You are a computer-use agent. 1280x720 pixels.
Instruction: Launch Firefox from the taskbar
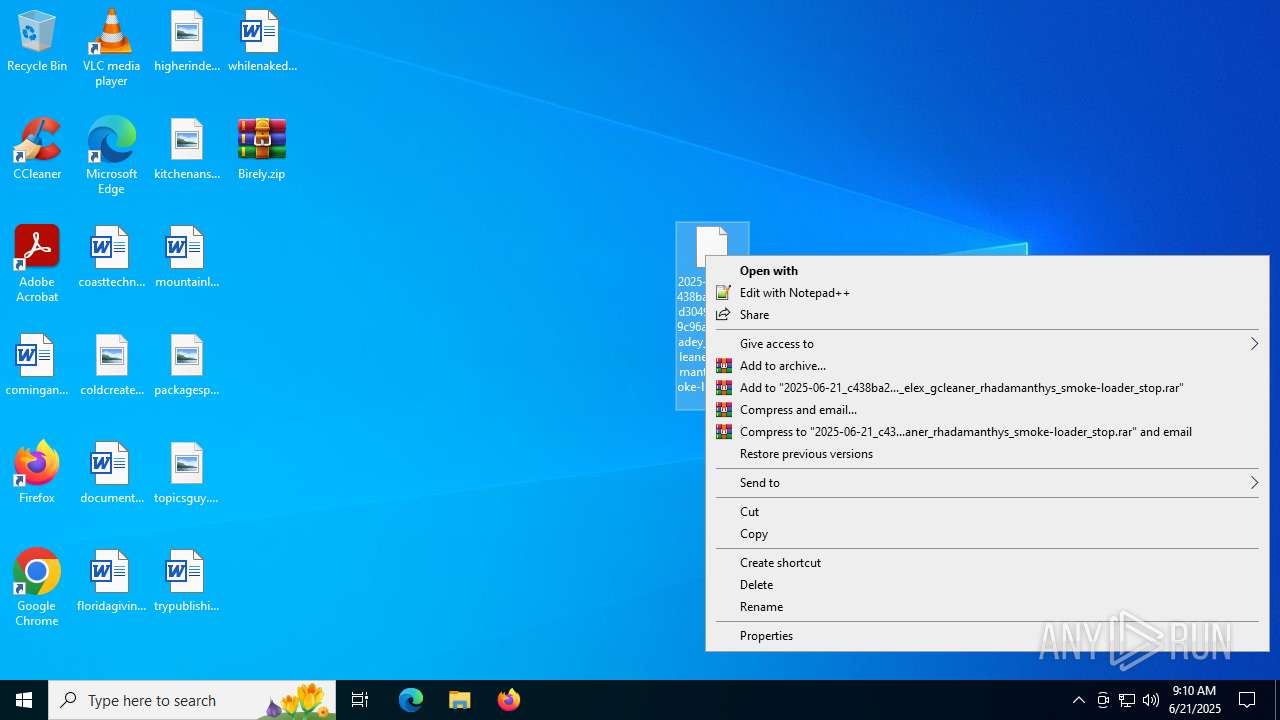pos(509,700)
